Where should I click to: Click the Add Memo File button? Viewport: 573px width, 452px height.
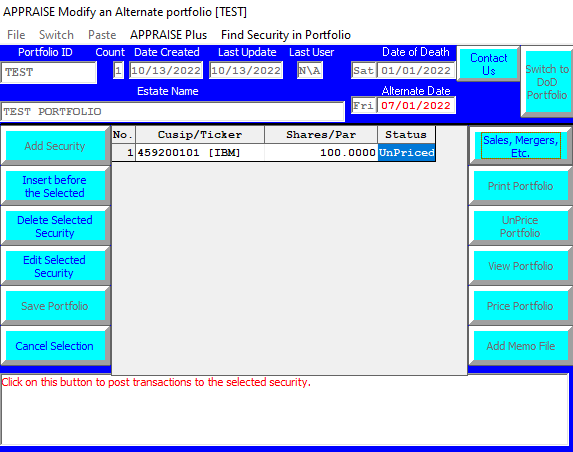(x=520, y=346)
